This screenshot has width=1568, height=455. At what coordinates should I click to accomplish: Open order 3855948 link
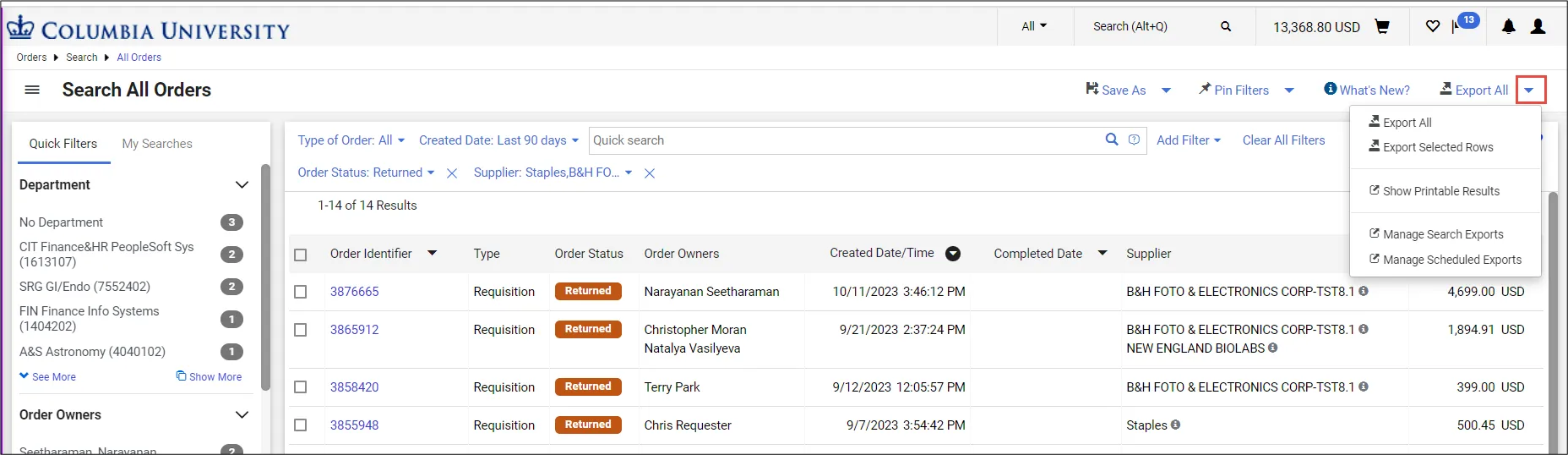click(355, 425)
